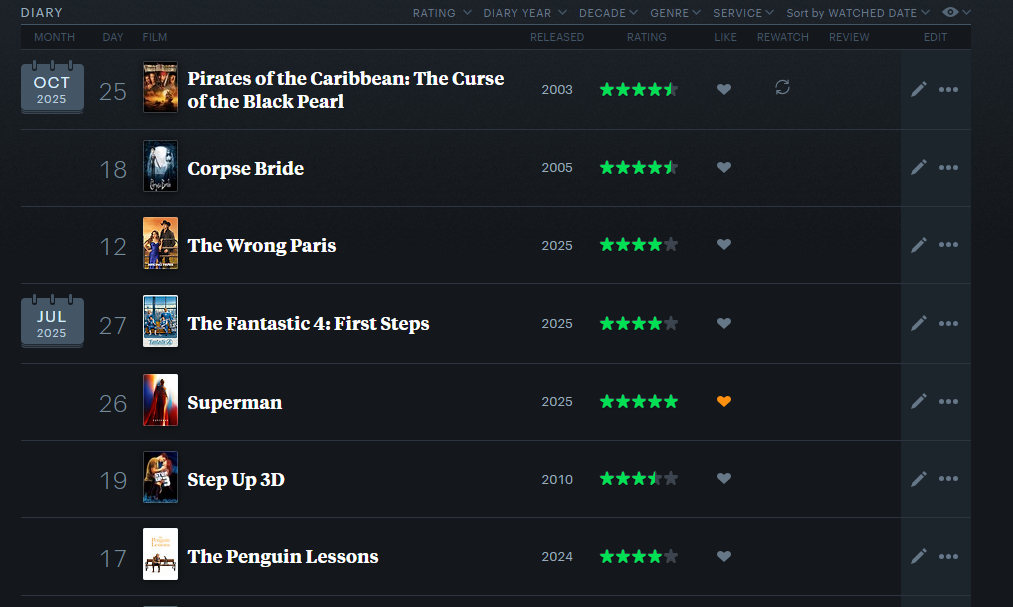Click the pencil icon for The Penguin Lessons
The height and width of the screenshot is (607, 1013).
click(x=919, y=556)
